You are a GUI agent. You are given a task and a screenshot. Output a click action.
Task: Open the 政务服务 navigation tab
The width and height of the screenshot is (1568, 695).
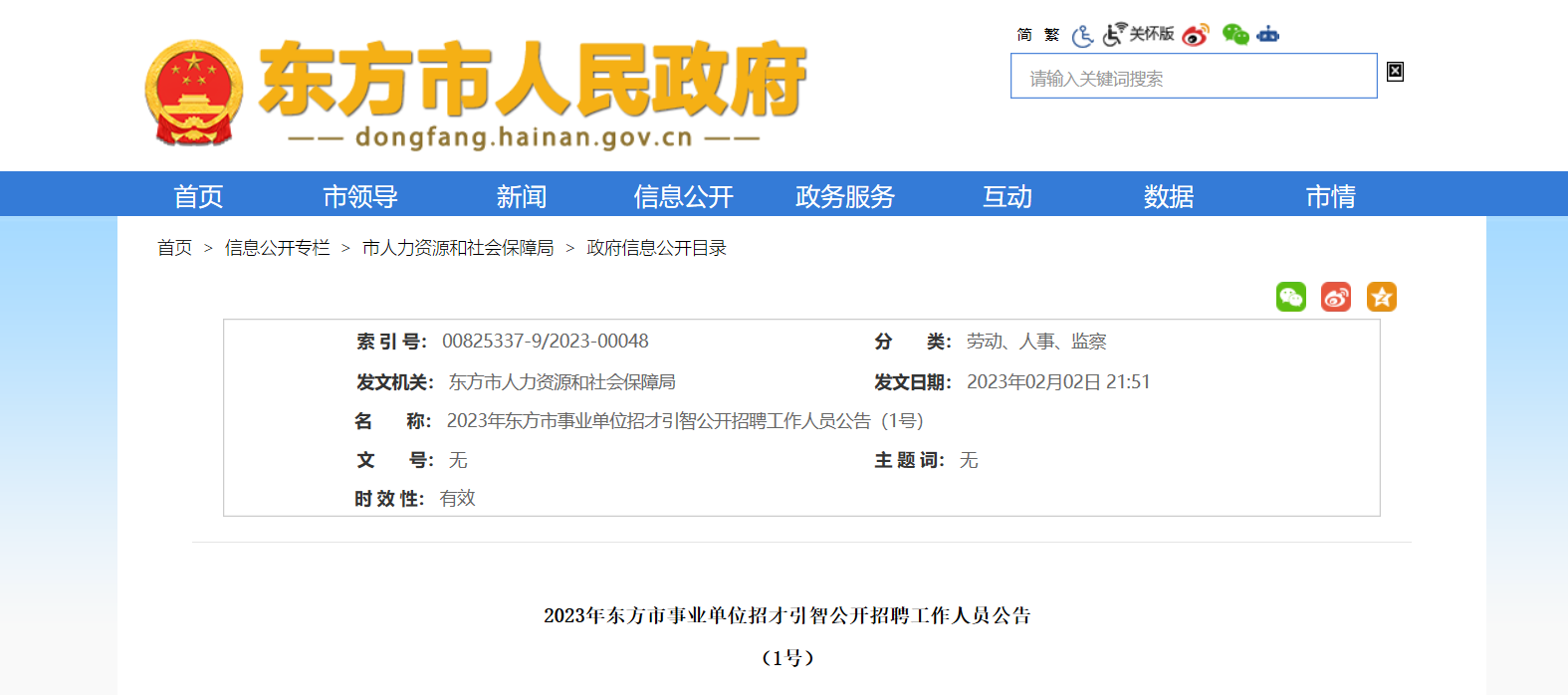845,196
